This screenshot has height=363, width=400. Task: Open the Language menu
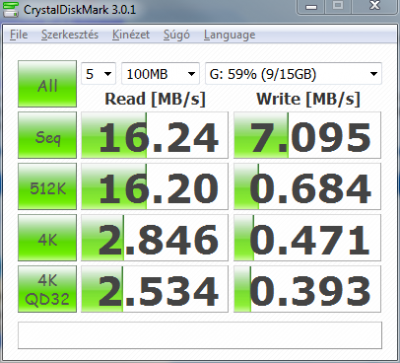tap(230, 35)
